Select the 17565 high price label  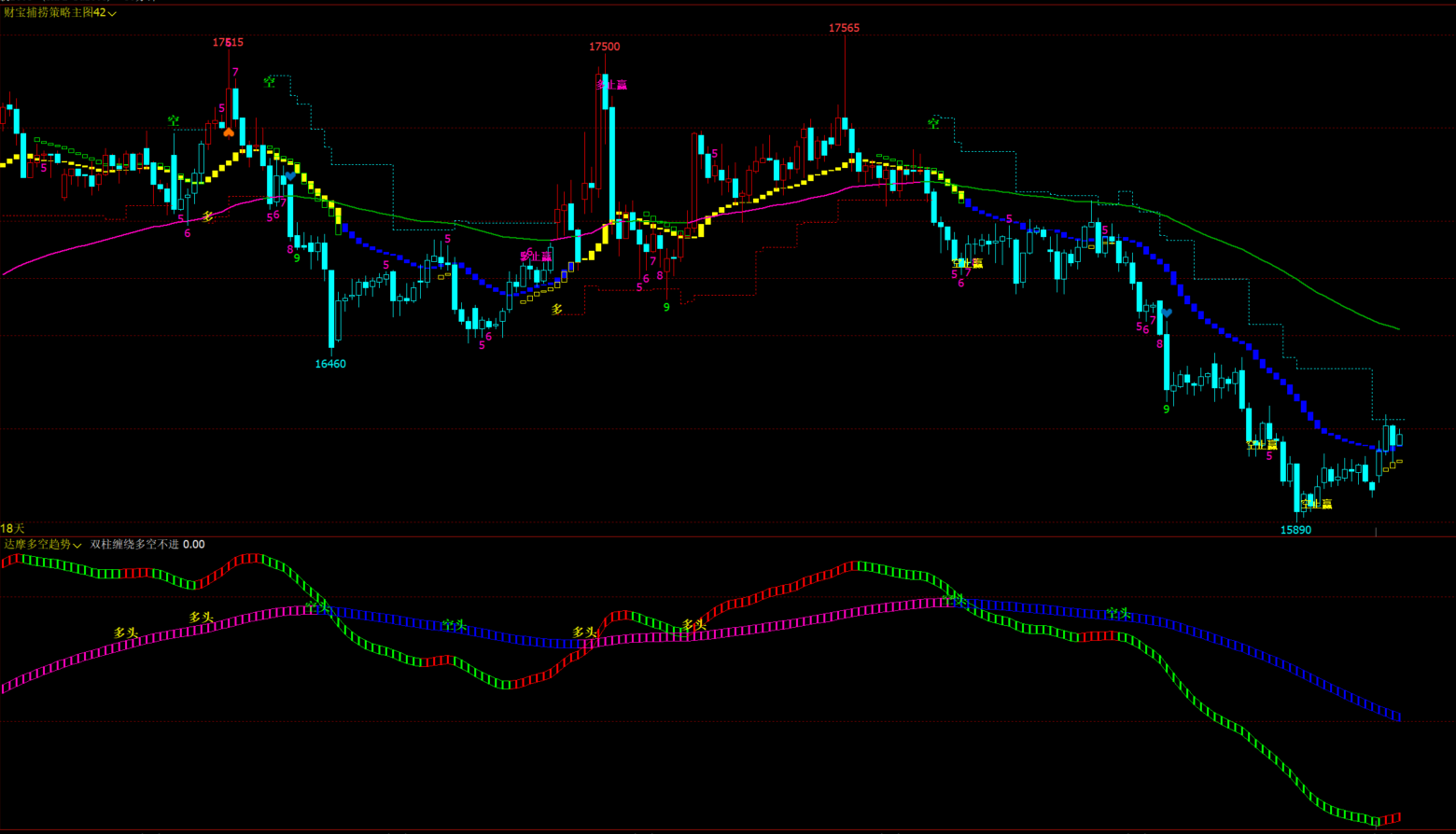point(844,28)
